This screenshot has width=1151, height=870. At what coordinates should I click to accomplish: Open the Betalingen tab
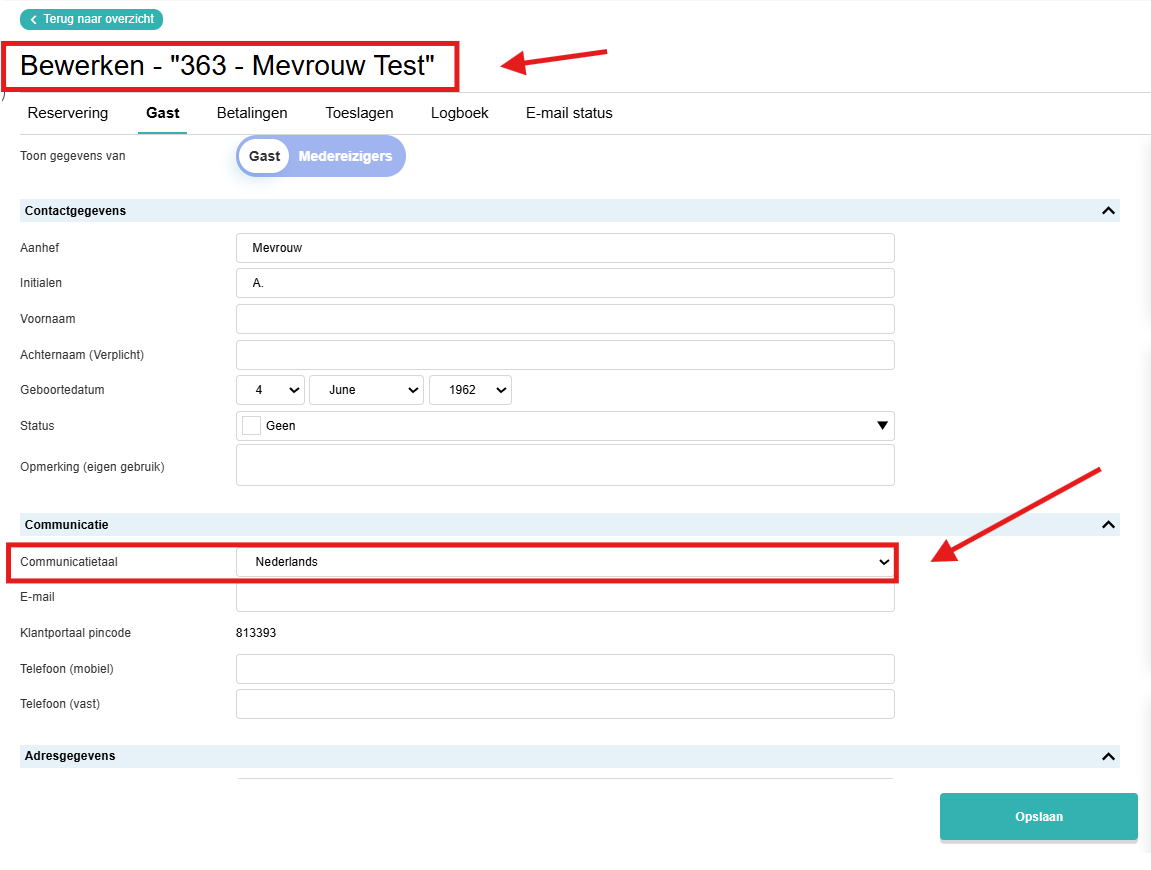pos(252,113)
